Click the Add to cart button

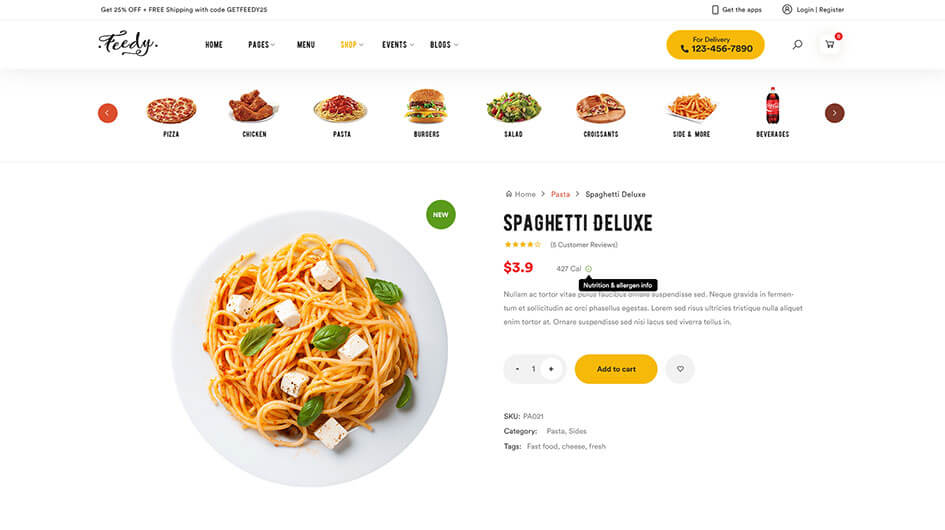click(616, 369)
